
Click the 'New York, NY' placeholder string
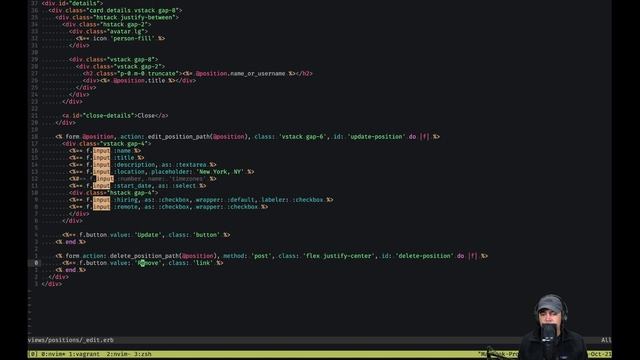click(x=220, y=171)
